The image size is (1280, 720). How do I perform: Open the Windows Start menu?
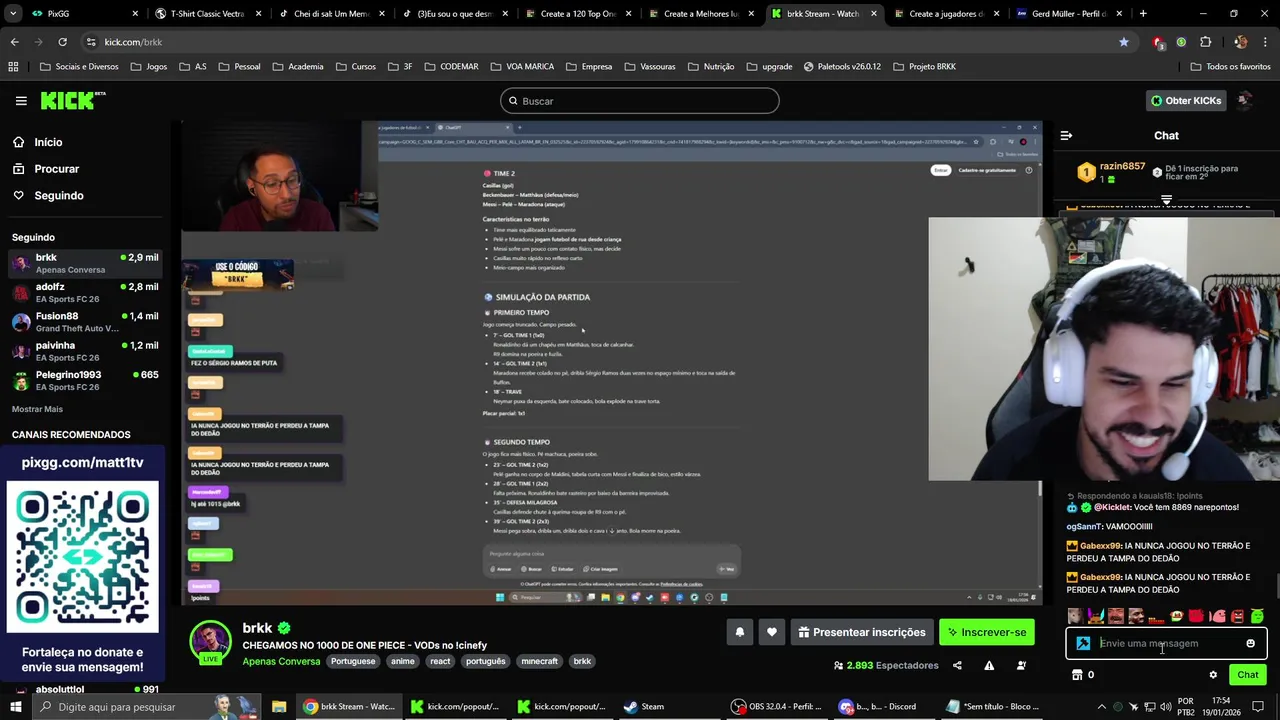(x=15, y=706)
